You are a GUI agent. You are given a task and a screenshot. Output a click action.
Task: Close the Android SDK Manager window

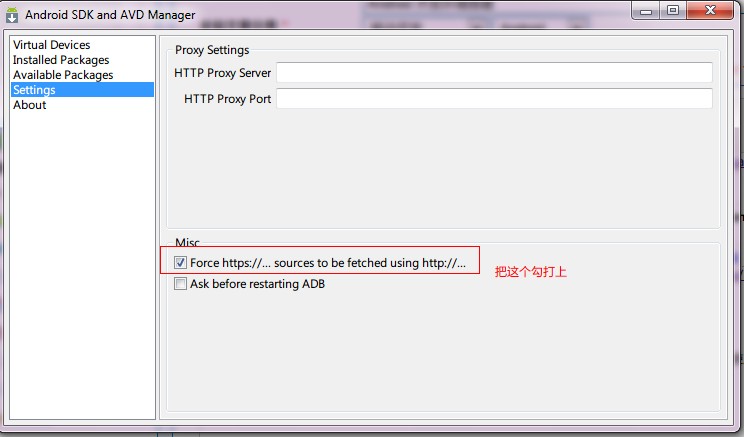point(710,11)
